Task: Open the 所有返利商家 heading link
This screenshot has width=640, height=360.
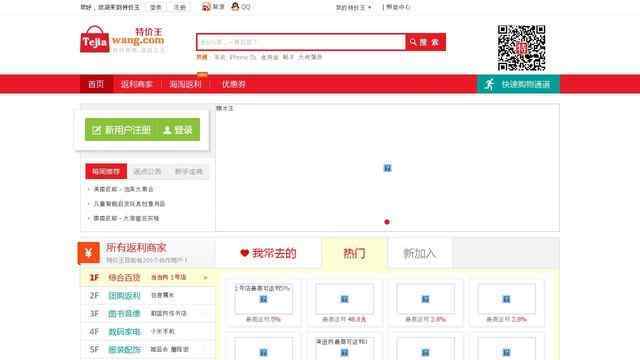Action: pyautogui.click(x=136, y=247)
